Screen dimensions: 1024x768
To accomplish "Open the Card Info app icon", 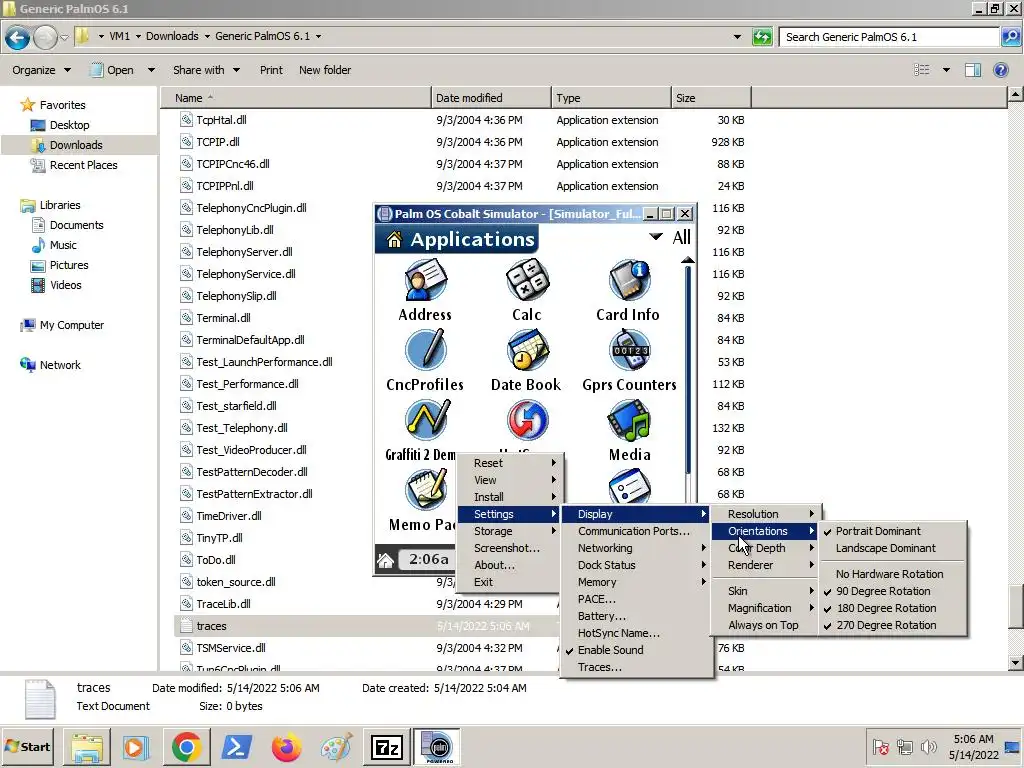I will (x=629, y=281).
